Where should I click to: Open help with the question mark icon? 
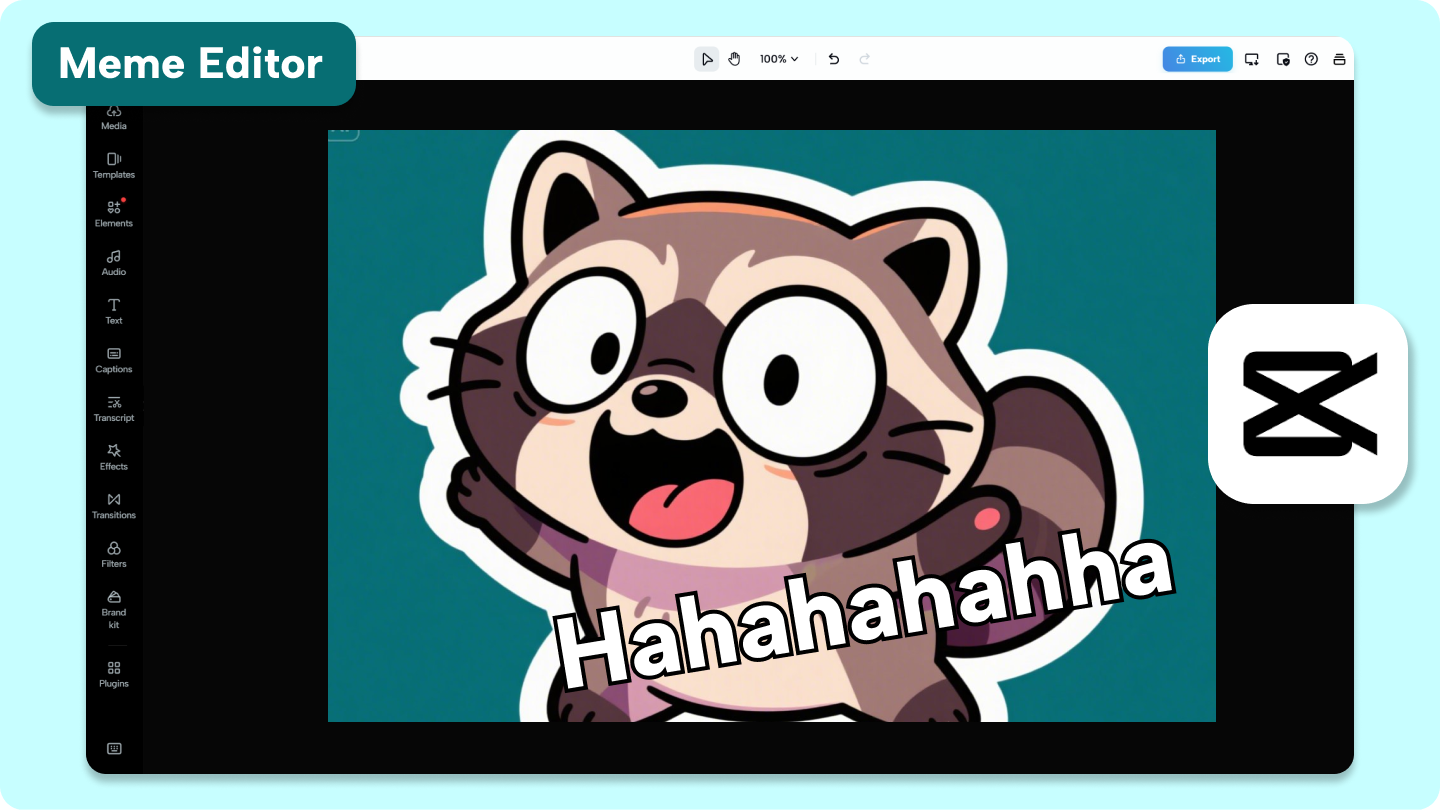point(1311,59)
